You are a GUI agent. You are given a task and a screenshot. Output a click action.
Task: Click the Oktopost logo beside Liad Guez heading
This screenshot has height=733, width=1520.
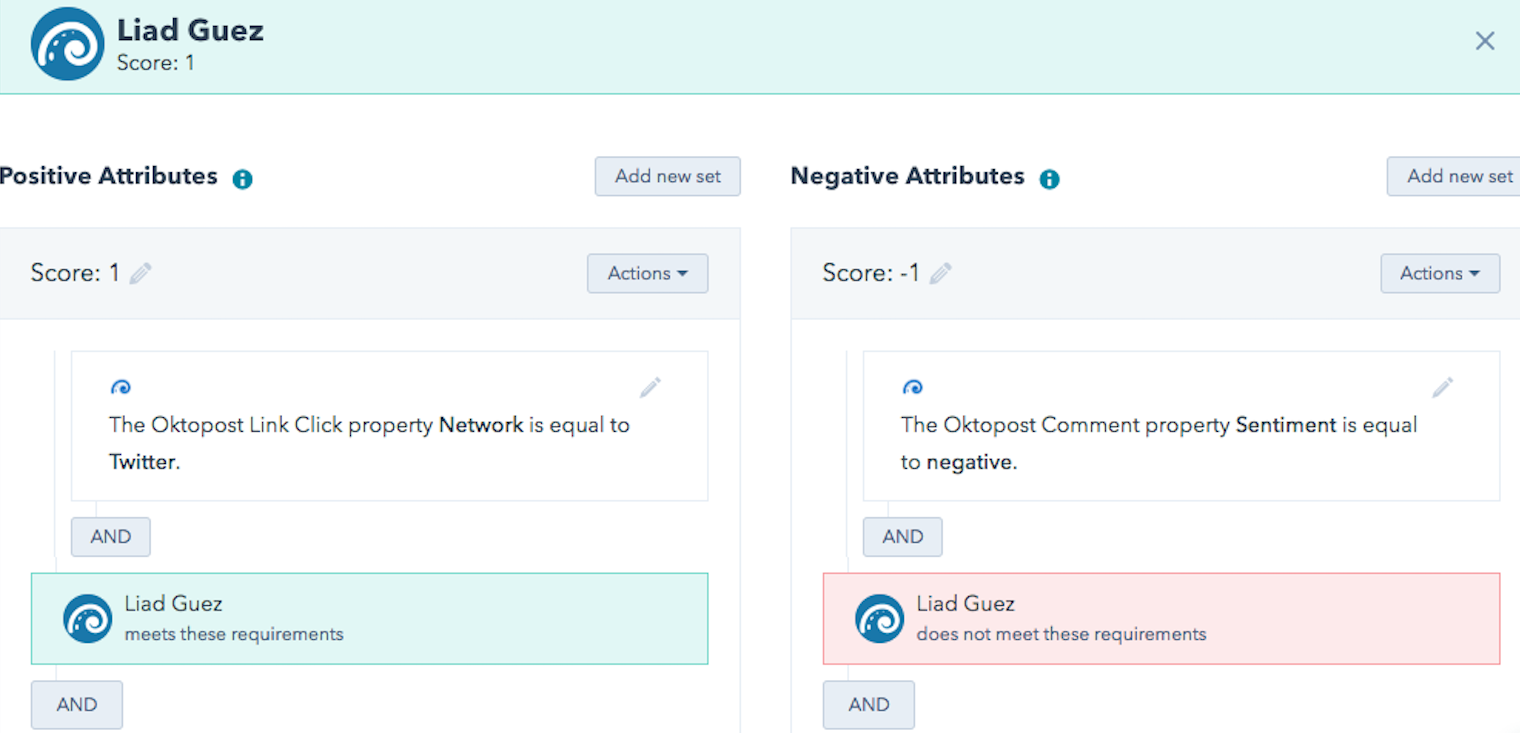click(66, 43)
